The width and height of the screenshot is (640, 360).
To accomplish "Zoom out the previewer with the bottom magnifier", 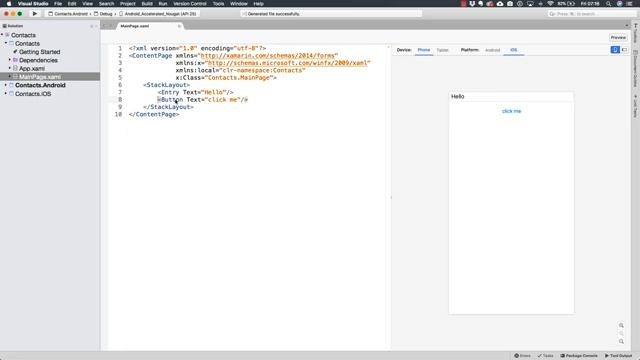I will 621,342.
